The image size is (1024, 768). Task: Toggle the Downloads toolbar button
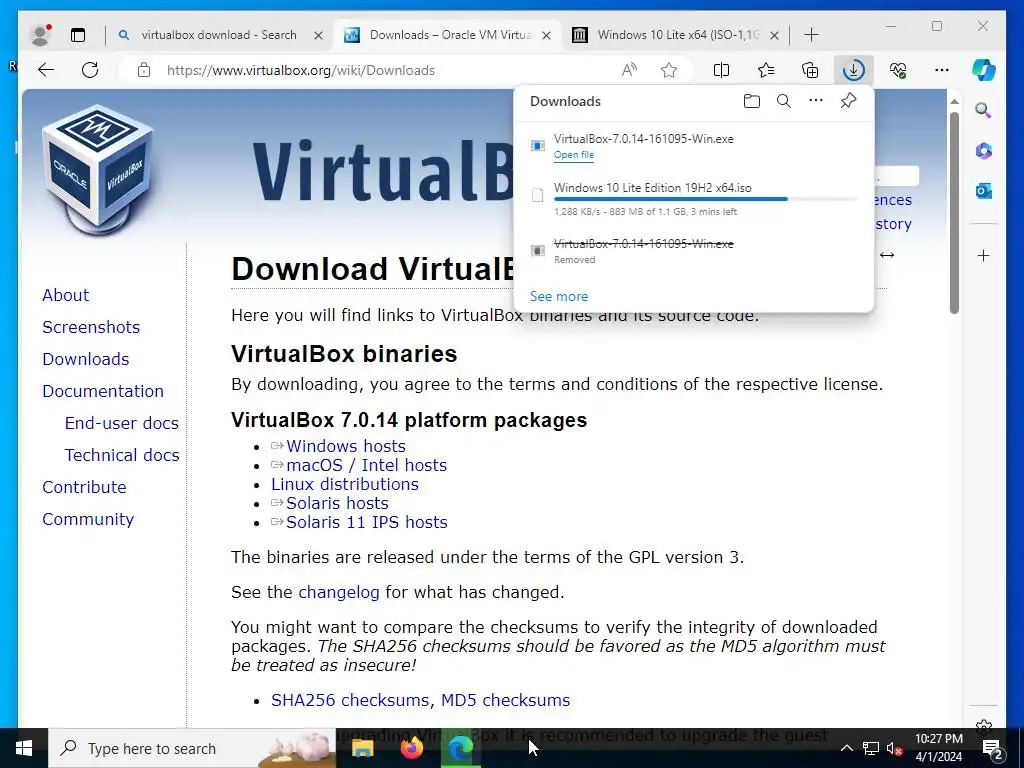pos(854,70)
